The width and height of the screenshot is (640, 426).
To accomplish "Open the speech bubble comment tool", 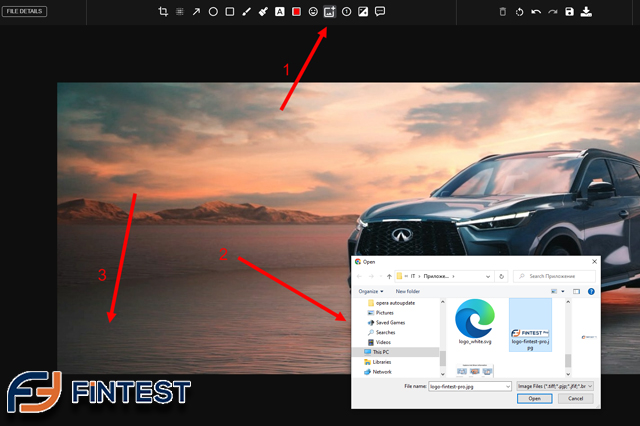I will coord(380,12).
